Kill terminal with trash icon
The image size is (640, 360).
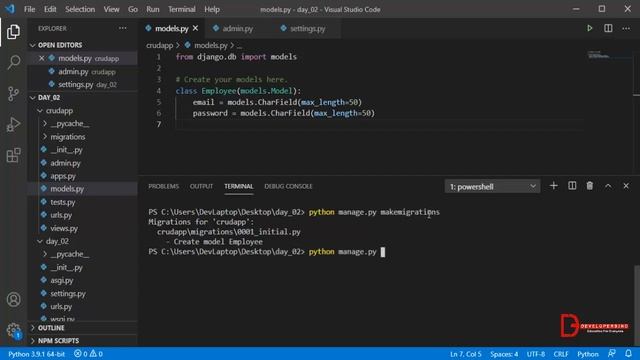click(x=590, y=186)
